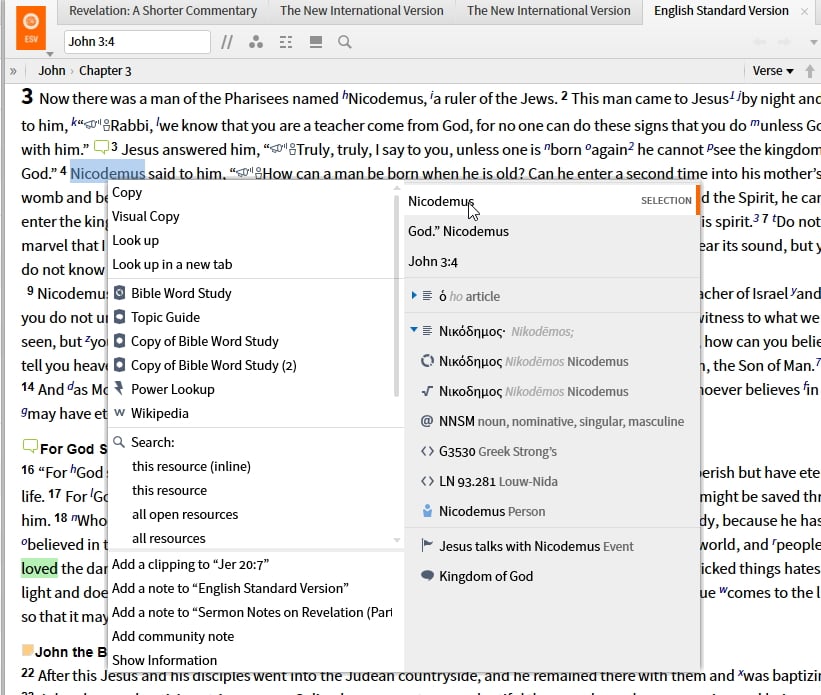The width and height of the screenshot is (821, 695).
Task: Click the magnifier icon beside Search:
Action: click(x=119, y=442)
